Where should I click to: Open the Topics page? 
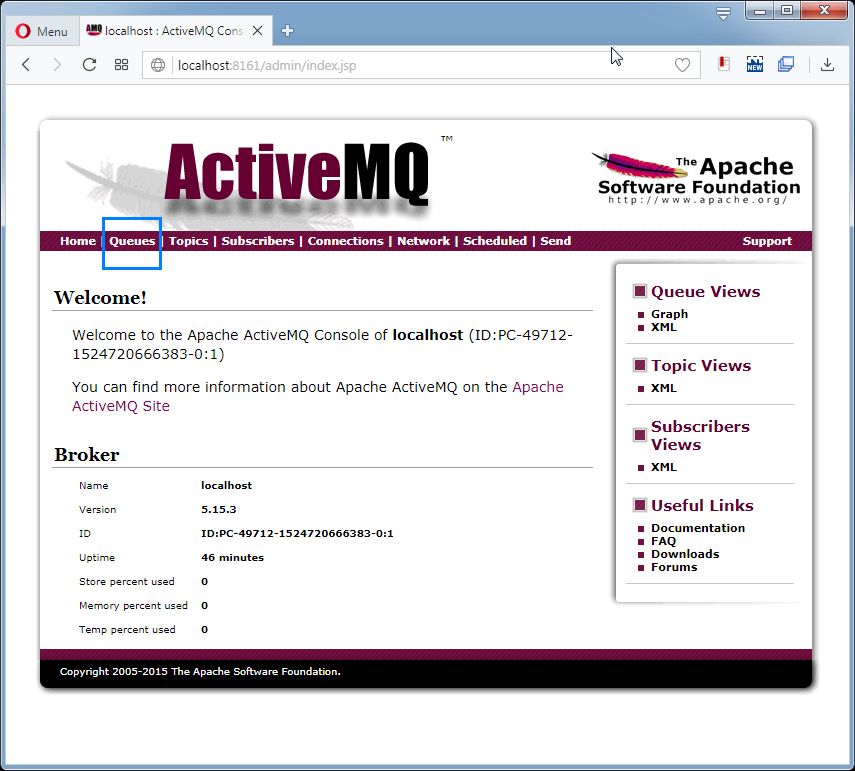tap(188, 241)
